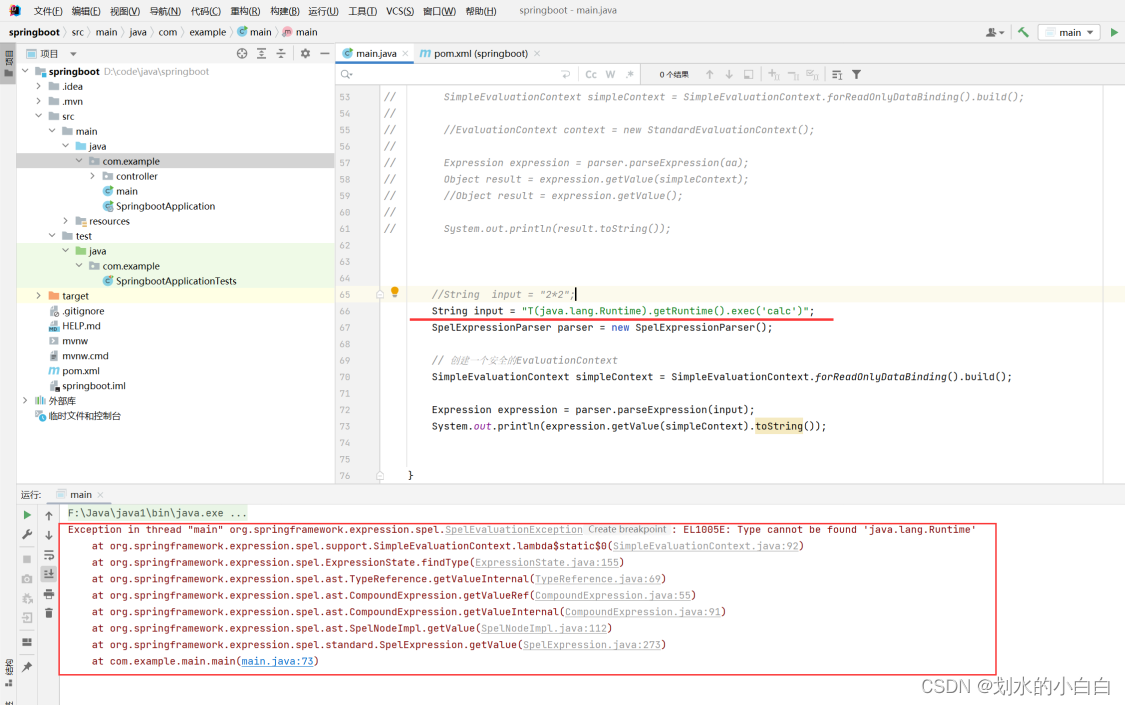Screen dimensions: 1125x705
Task: Run main with the top-right play button
Action: click(1114, 32)
